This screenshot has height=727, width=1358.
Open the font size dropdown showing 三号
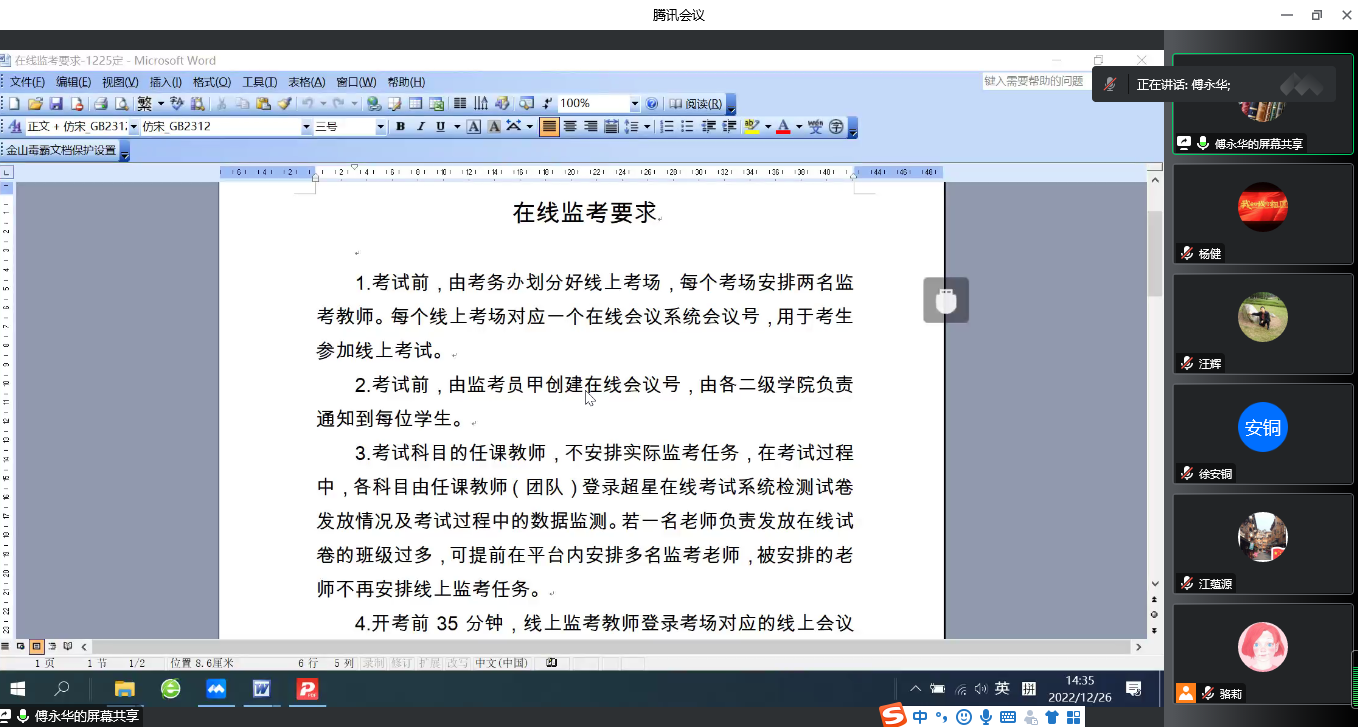point(380,127)
